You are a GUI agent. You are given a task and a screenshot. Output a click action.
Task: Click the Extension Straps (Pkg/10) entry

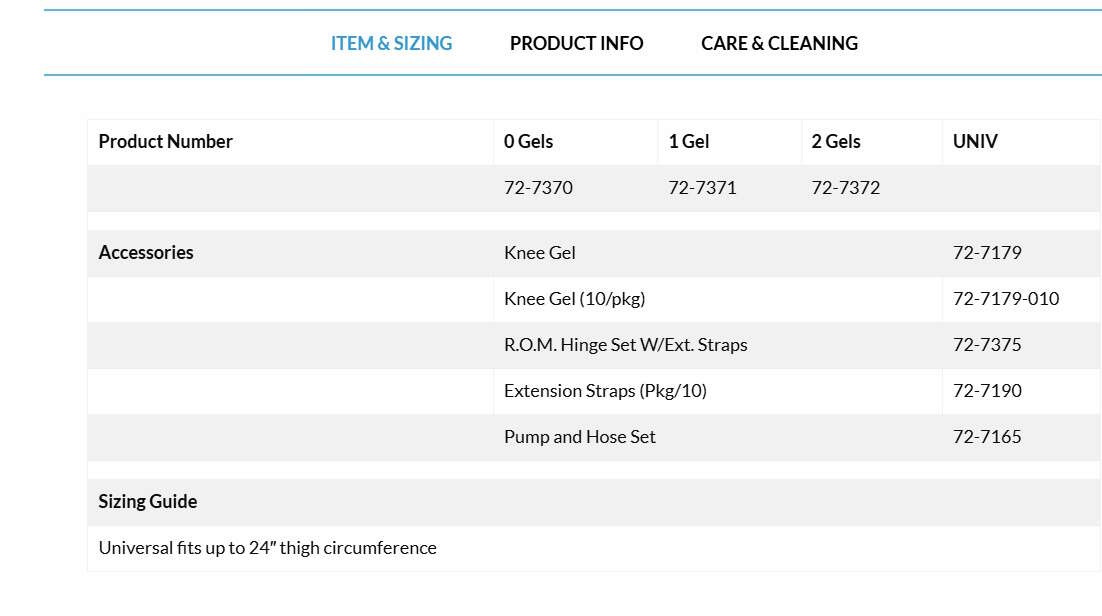coord(605,391)
